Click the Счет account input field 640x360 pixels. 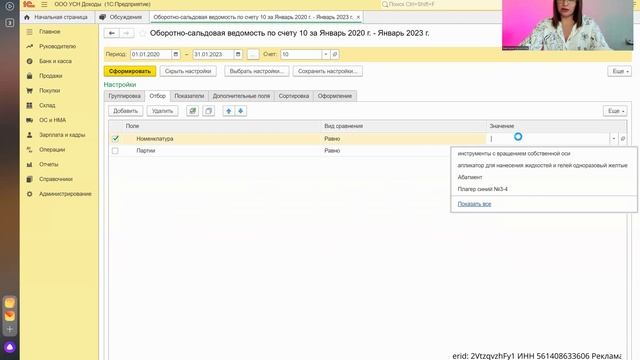pos(301,54)
